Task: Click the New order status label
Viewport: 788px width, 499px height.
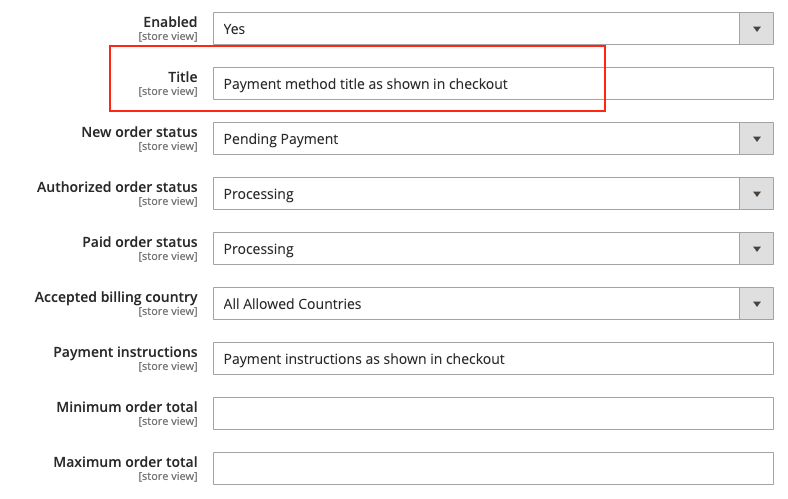Action: coord(139,132)
